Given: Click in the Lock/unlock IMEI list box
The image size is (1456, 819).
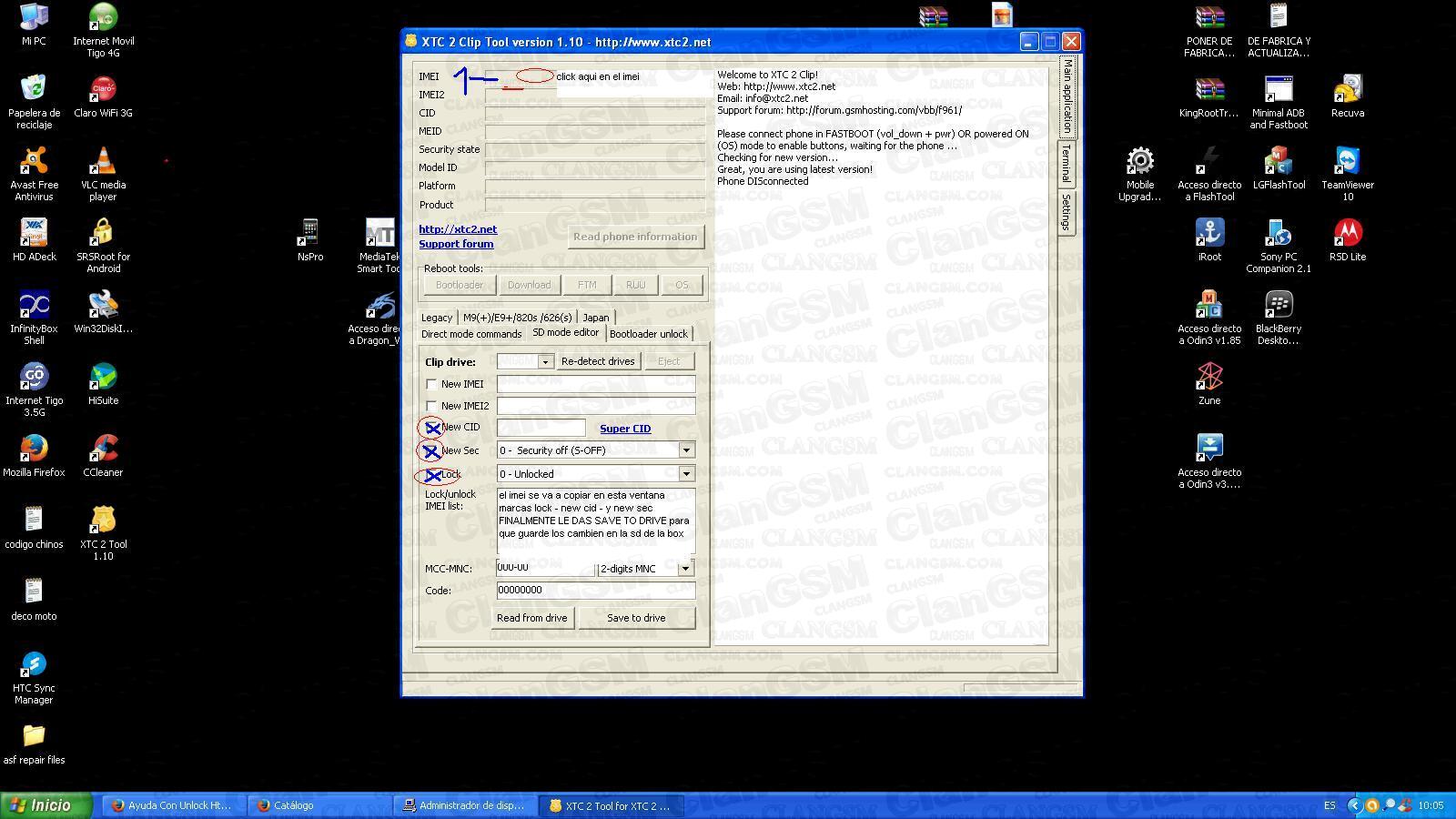Looking at the screenshot, I should point(596,521).
